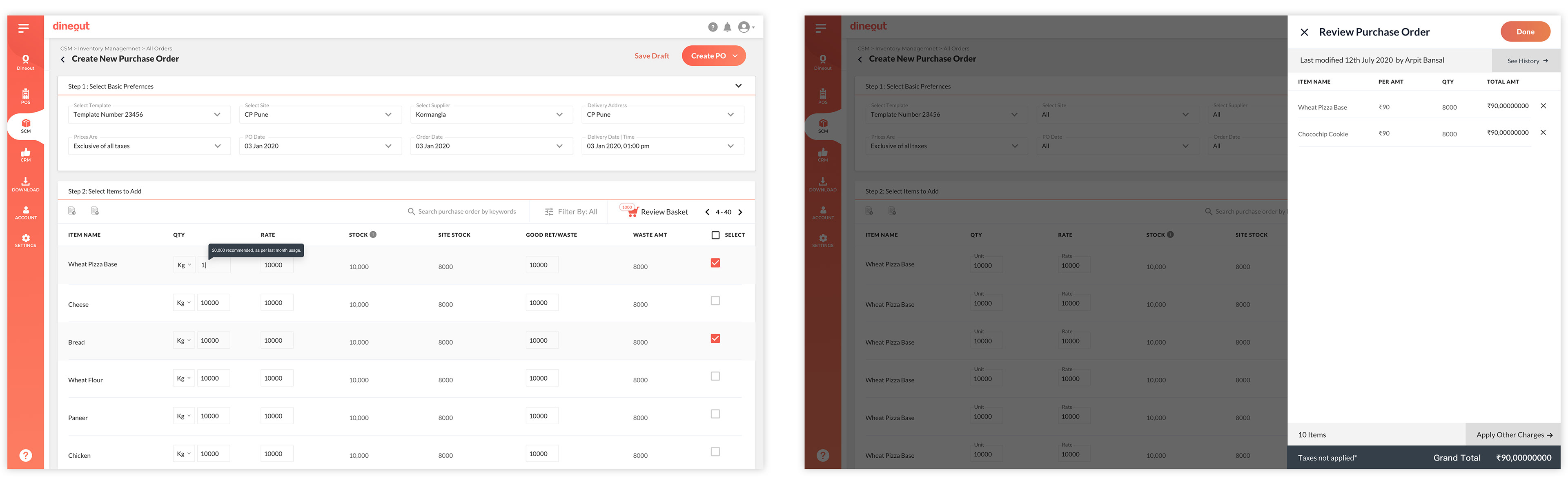The width and height of the screenshot is (1568, 483).
Task: Open Order Date dropdown showing 03 Jan 2020
Action: [x=491, y=145]
